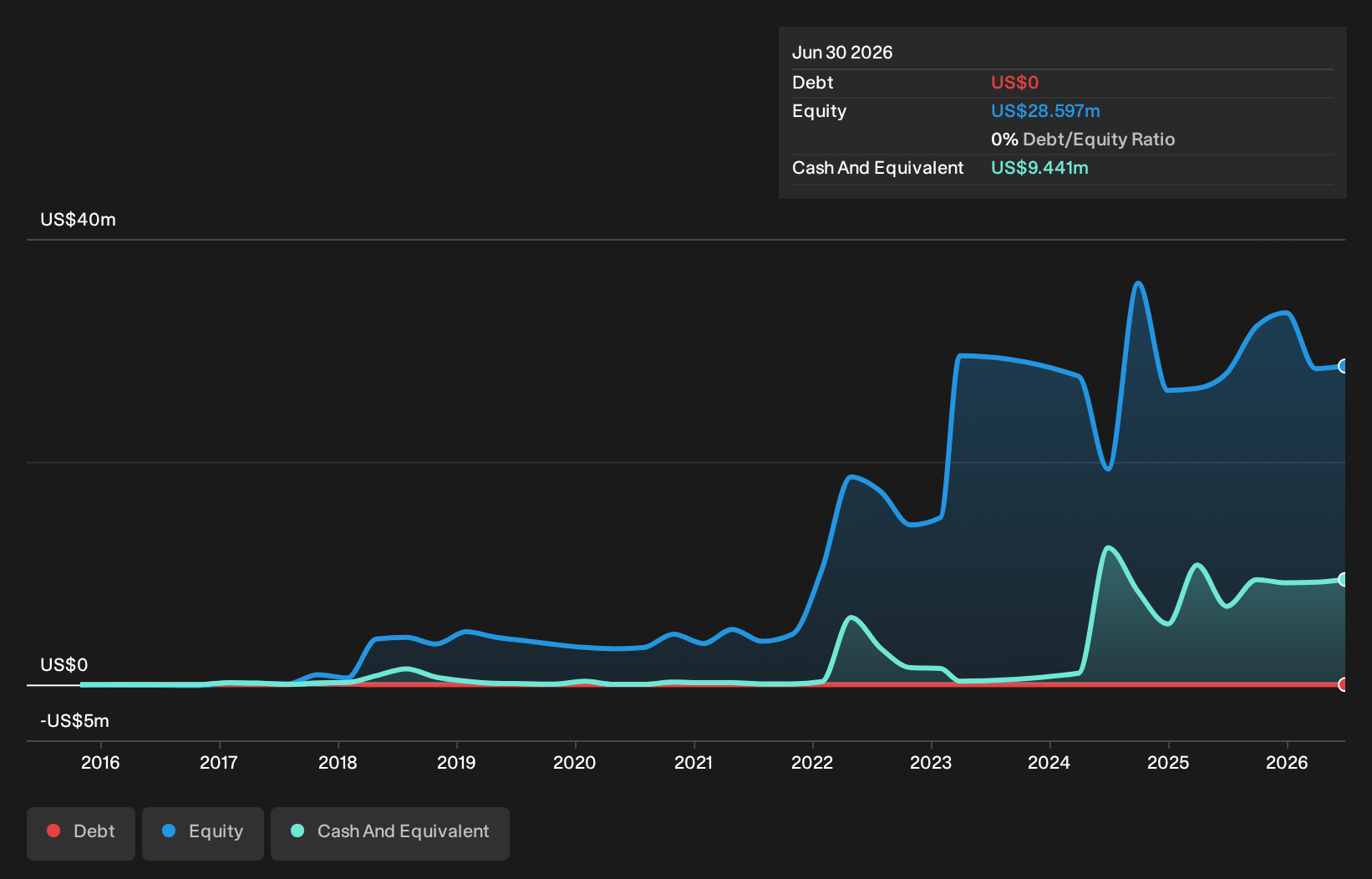Click the 0% Debt/Equity Ratio text
The height and width of the screenshot is (879, 1372).
[x=1083, y=140]
